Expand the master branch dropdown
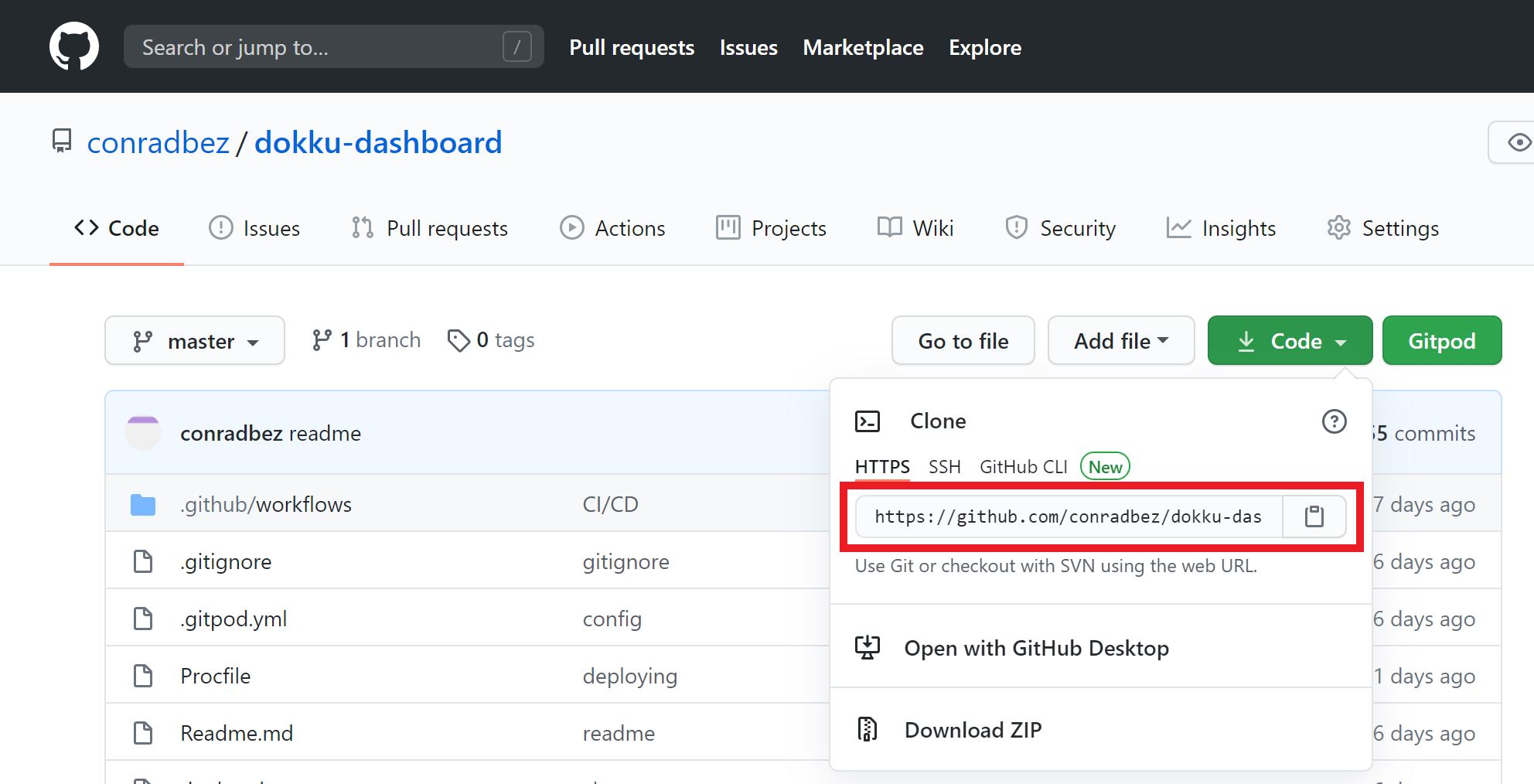1534x784 pixels. pos(195,340)
